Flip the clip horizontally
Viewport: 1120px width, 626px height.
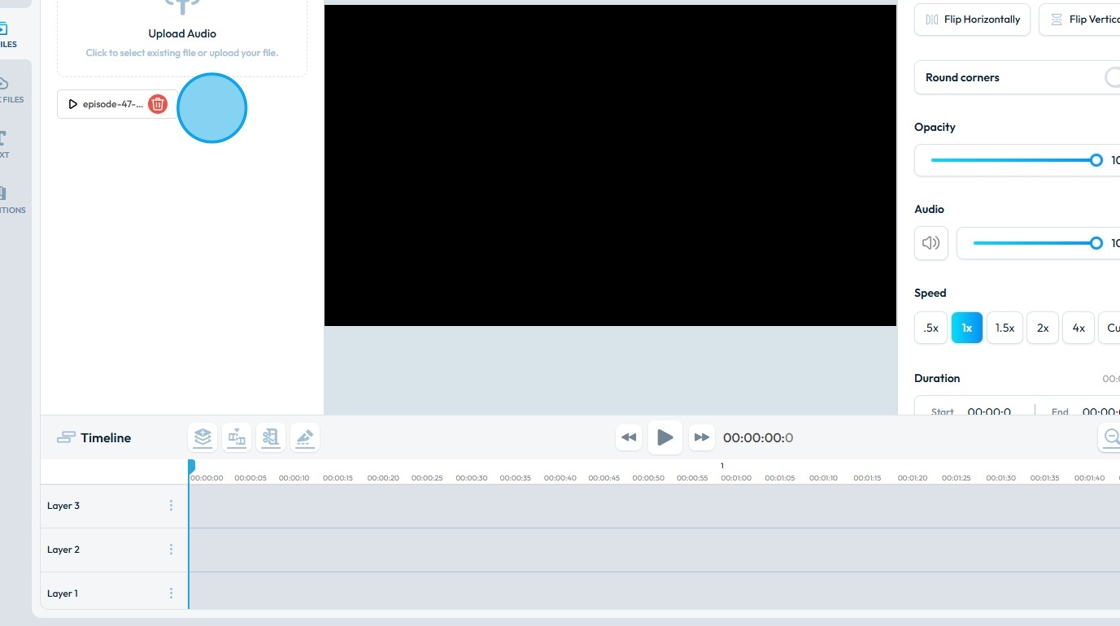pos(972,19)
